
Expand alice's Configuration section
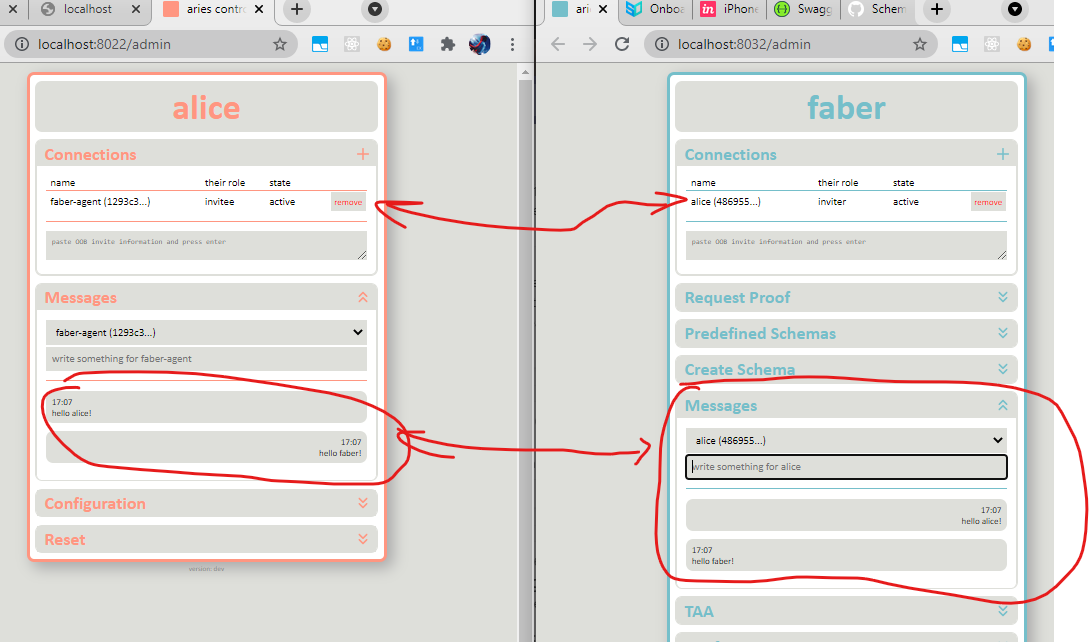click(363, 503)
